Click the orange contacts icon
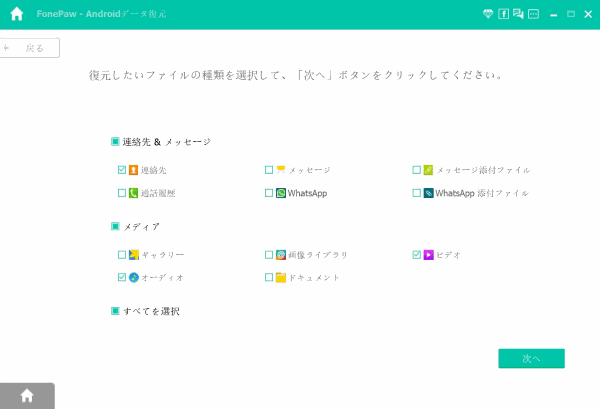The width and height of the screenshot is (600, 409). (x=133, y=170)
